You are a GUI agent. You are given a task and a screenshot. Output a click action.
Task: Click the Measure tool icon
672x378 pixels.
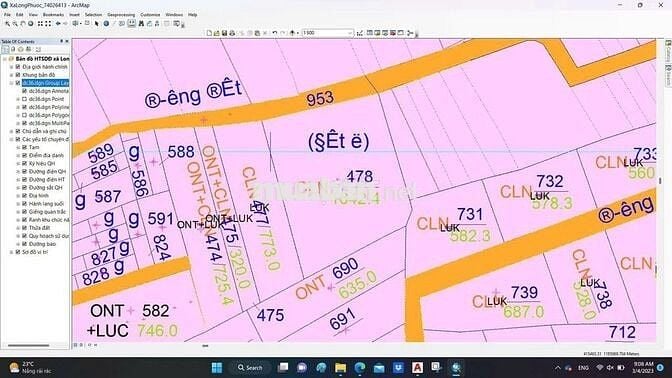131,24
